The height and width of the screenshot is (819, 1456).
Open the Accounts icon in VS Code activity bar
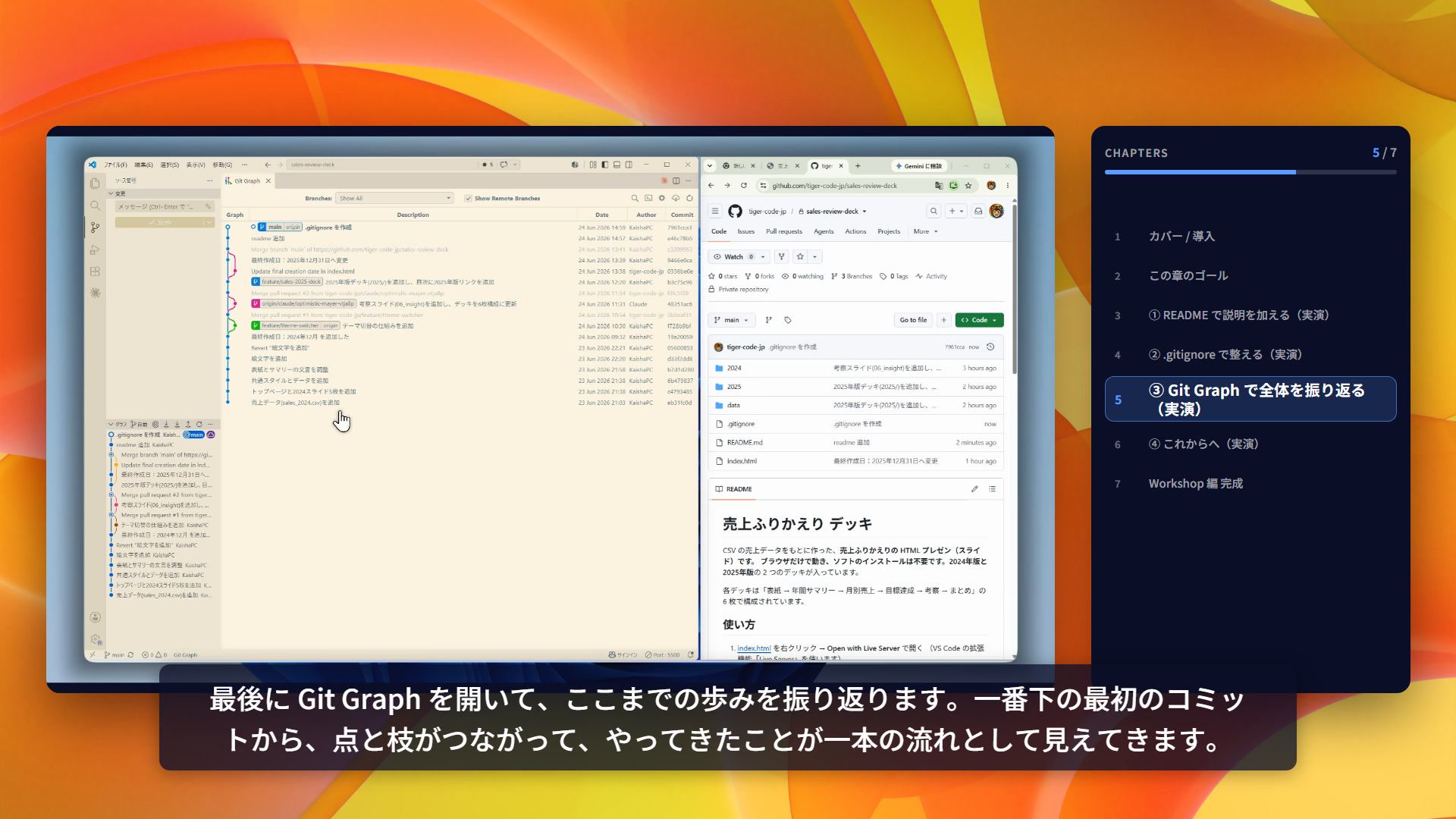pos(95,617)
